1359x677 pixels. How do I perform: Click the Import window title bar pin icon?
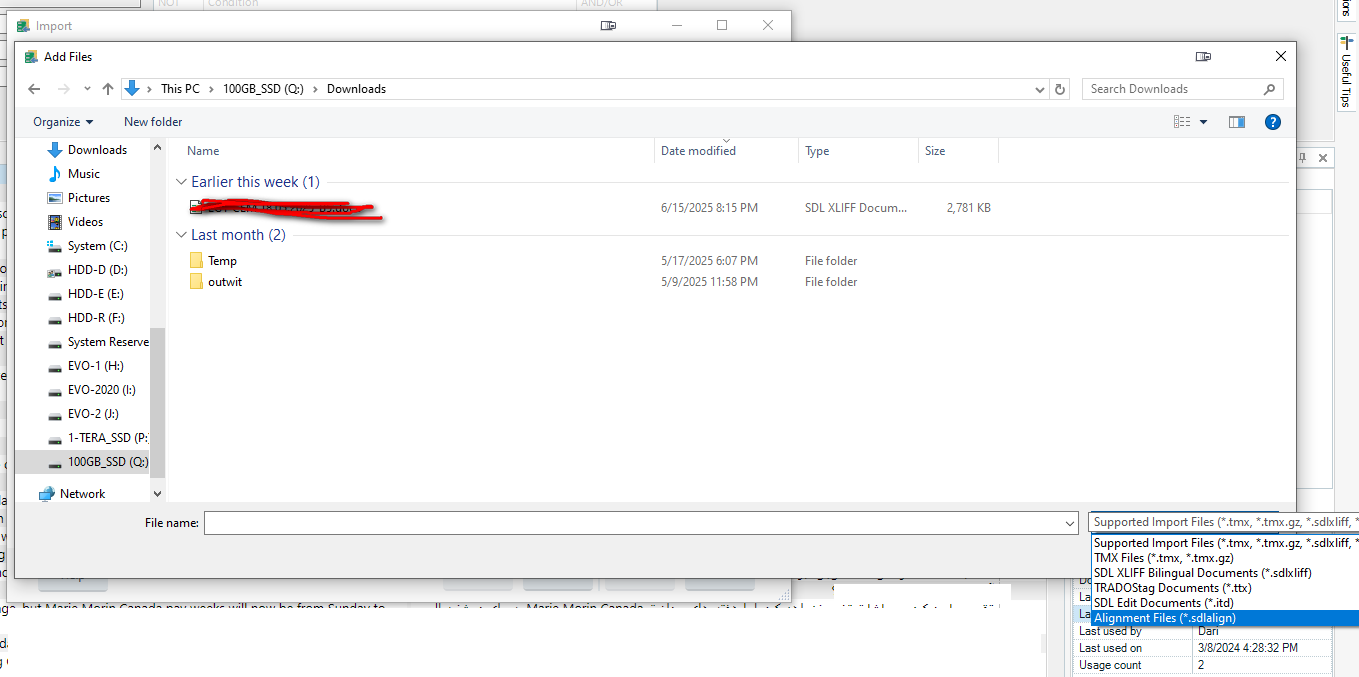coord(608,26)
